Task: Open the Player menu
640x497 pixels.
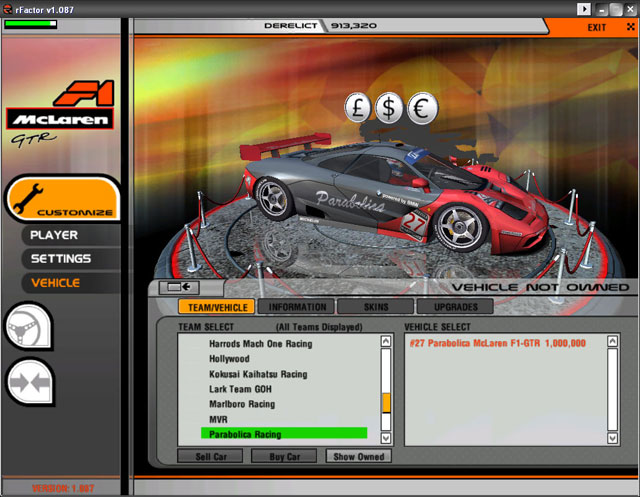Action: coord(54,235)
